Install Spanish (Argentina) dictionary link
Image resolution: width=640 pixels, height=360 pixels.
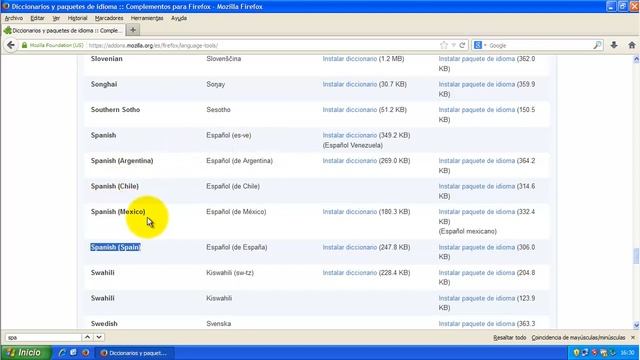(x=349, y=161)
